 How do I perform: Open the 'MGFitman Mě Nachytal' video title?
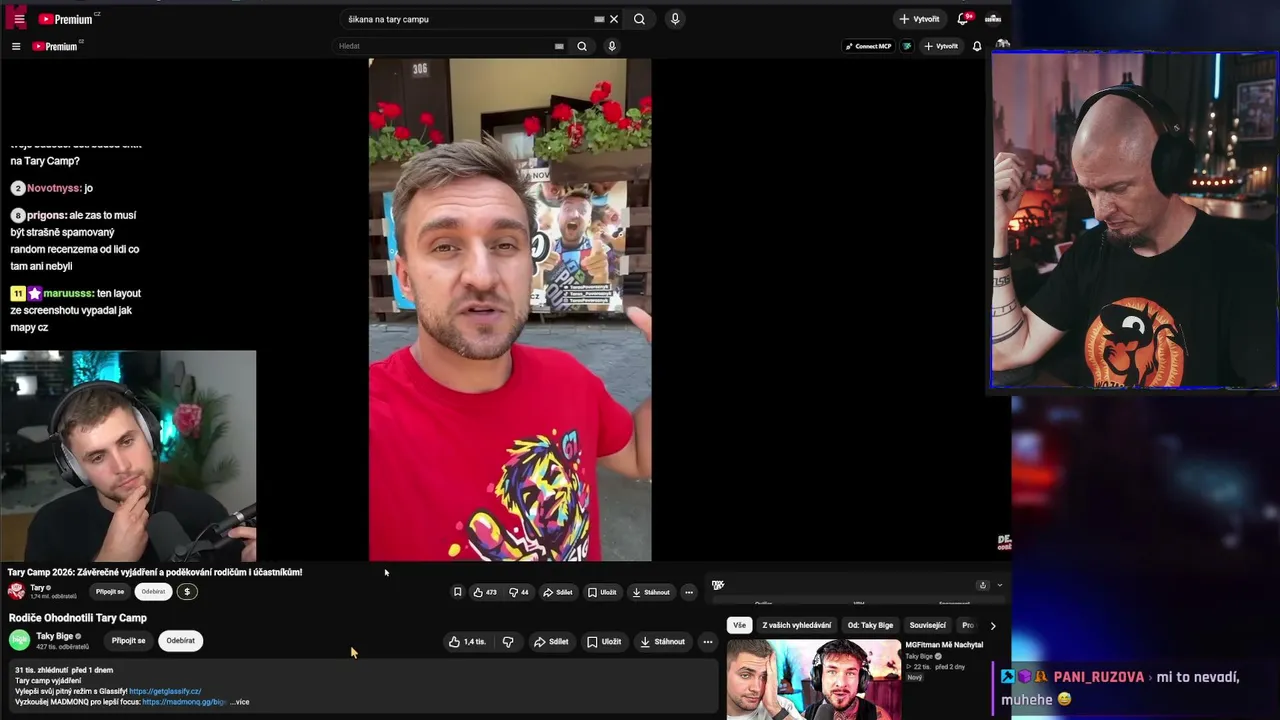pos(944,645)
